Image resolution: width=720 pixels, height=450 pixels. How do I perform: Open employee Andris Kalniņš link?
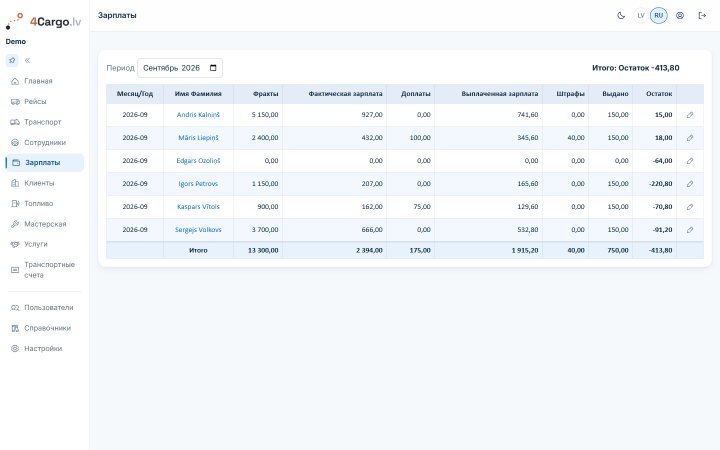[x=198, y=115]
